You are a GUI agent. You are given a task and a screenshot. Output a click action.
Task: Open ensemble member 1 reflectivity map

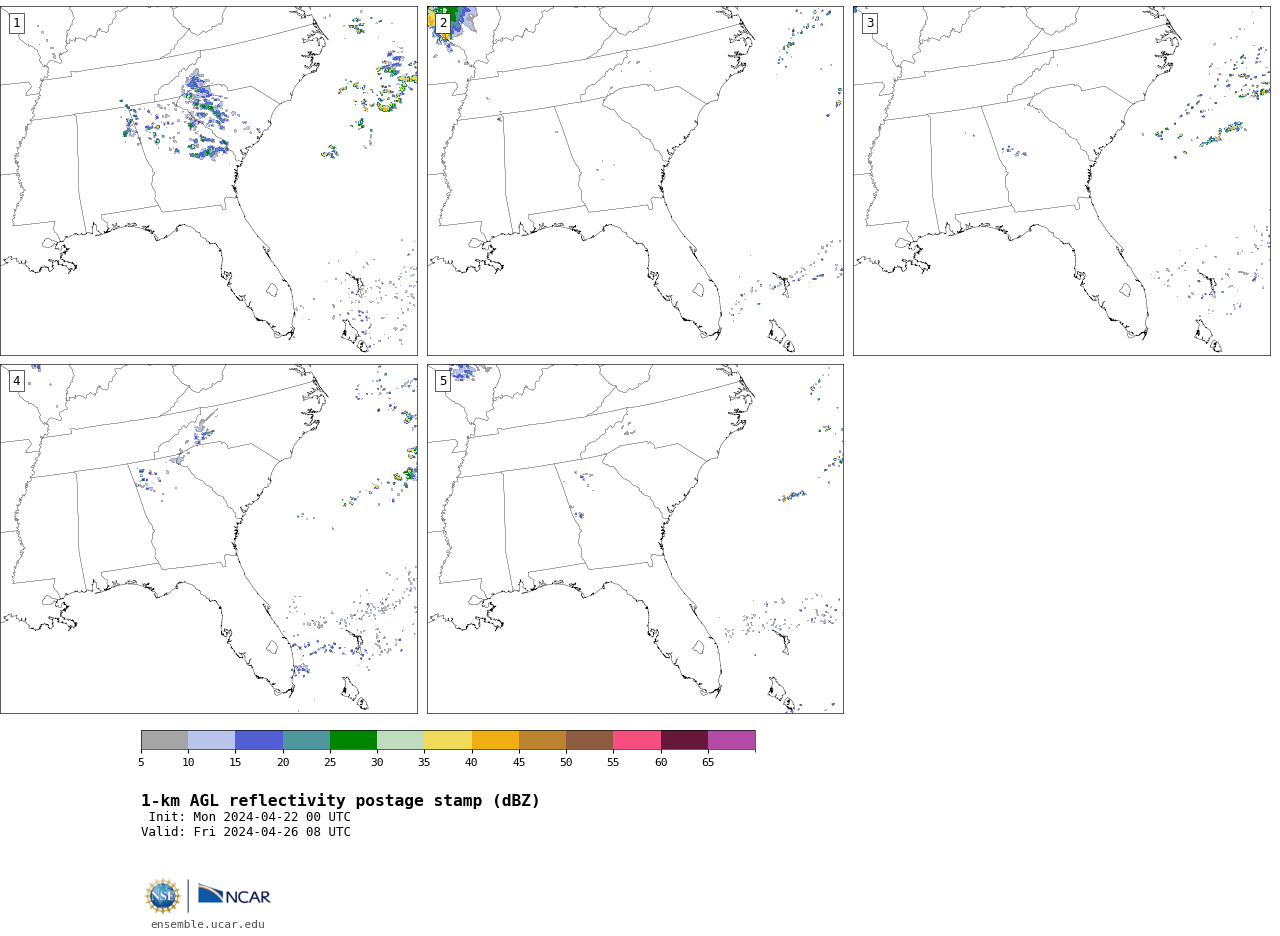[x=208, y=181]
